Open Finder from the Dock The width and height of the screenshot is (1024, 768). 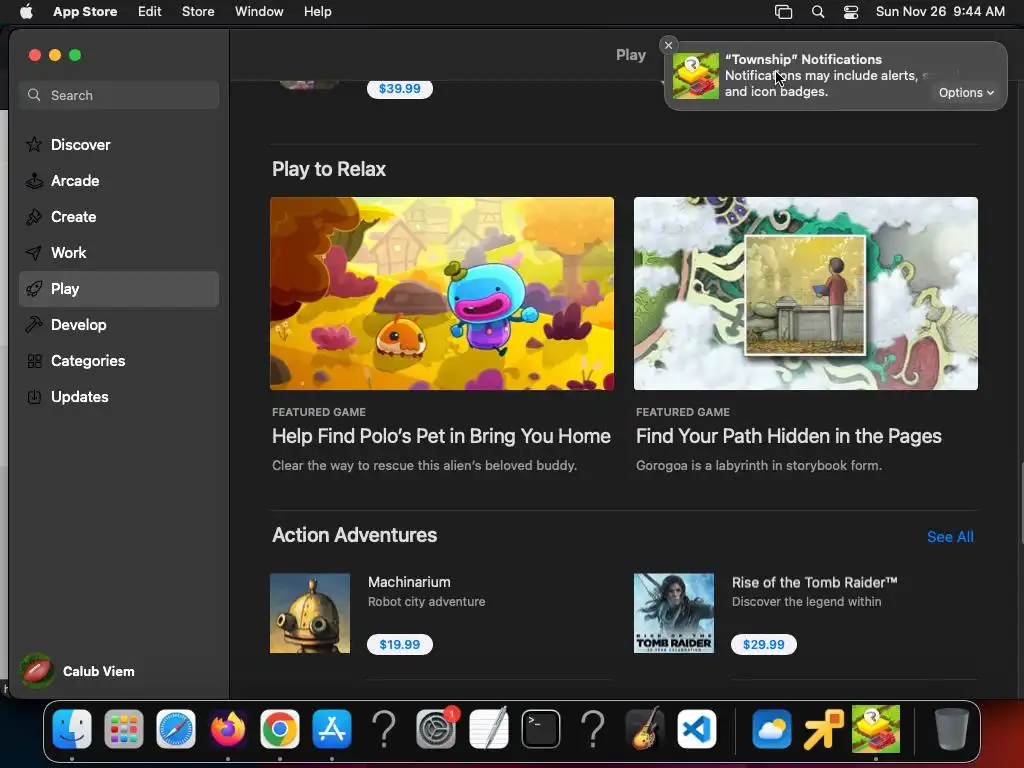coord(72,729)
